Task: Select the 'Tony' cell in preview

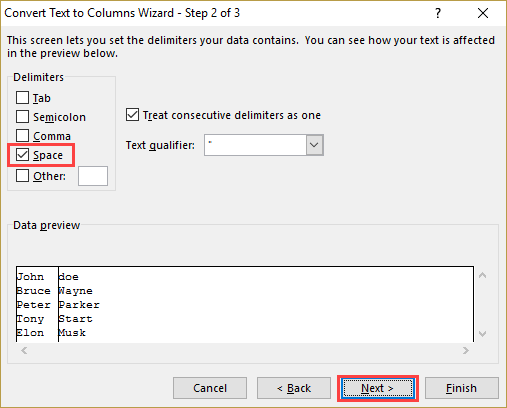Action: pos(30,319)
